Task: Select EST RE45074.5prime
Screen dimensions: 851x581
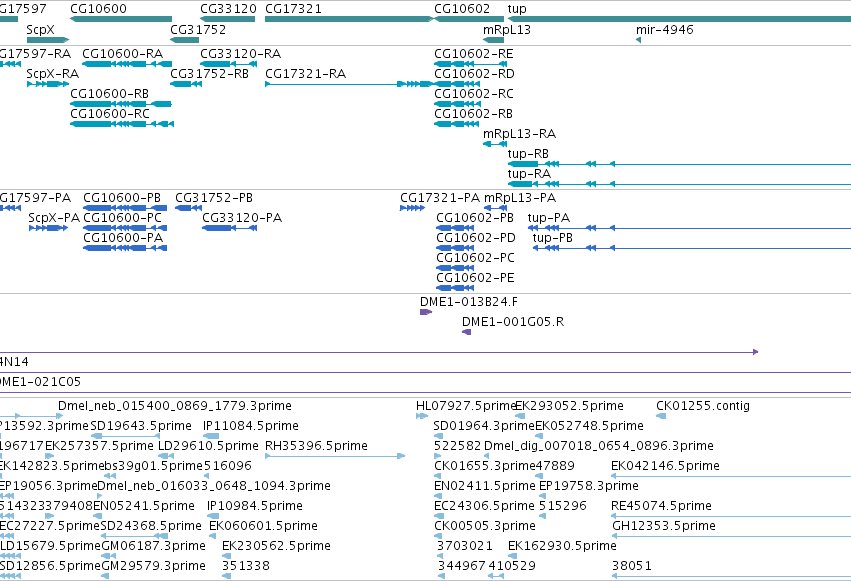Action: click(662, 507)
